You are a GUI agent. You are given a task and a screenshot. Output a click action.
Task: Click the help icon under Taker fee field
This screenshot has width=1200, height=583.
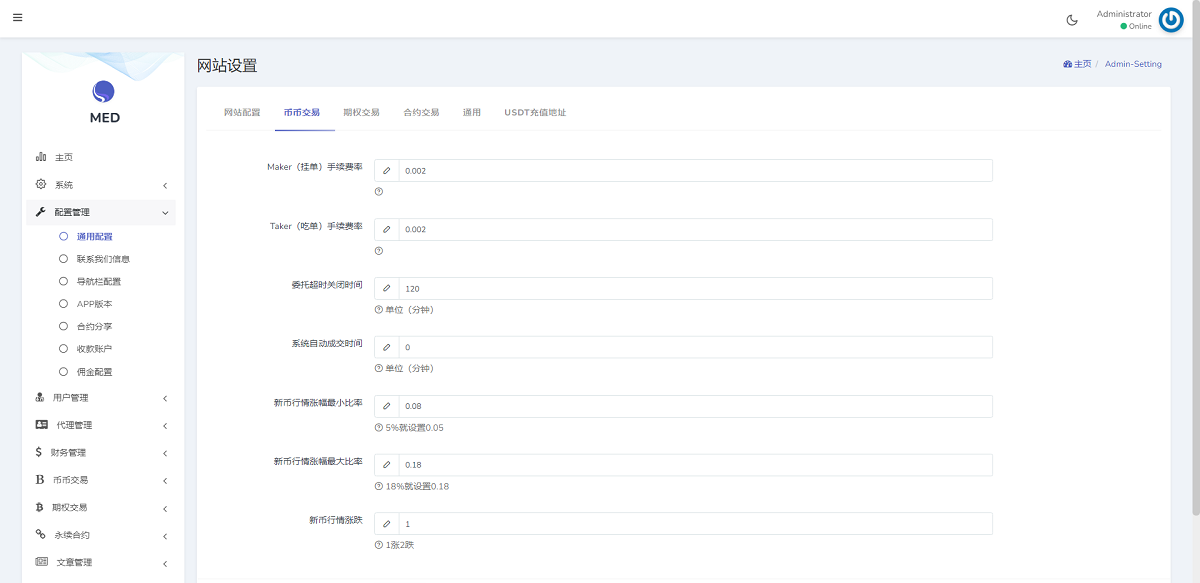(379, 251)
